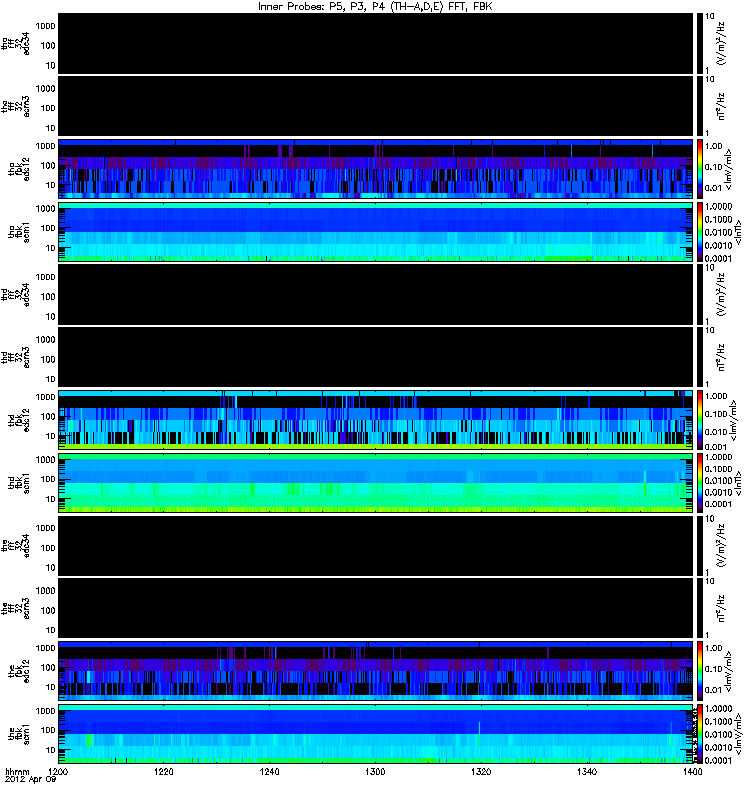
Task: Click "0.001" on the thd fbk edc12 color scale
Action: [716, 447]
